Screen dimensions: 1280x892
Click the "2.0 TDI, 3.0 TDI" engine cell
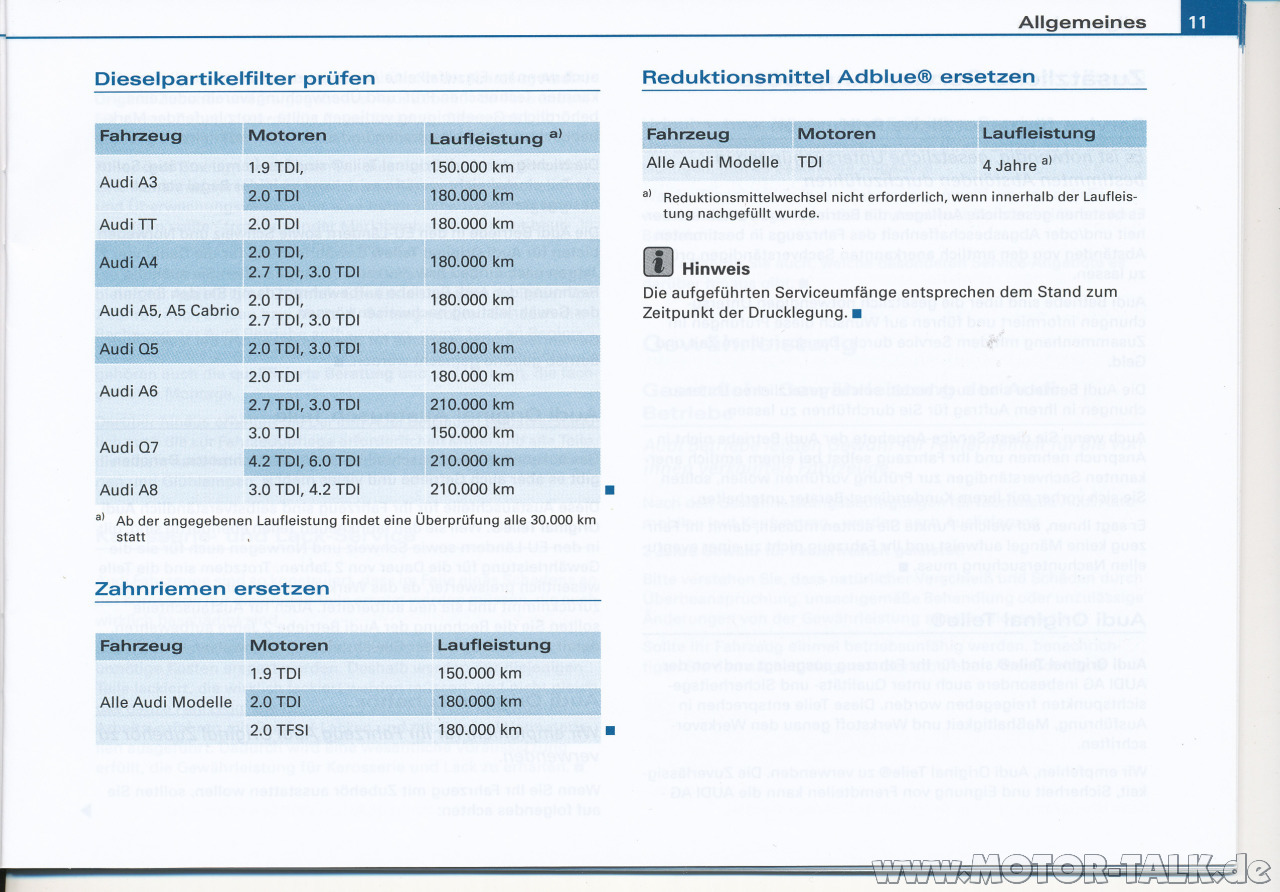pyautogui.click(x=304, y=349)
